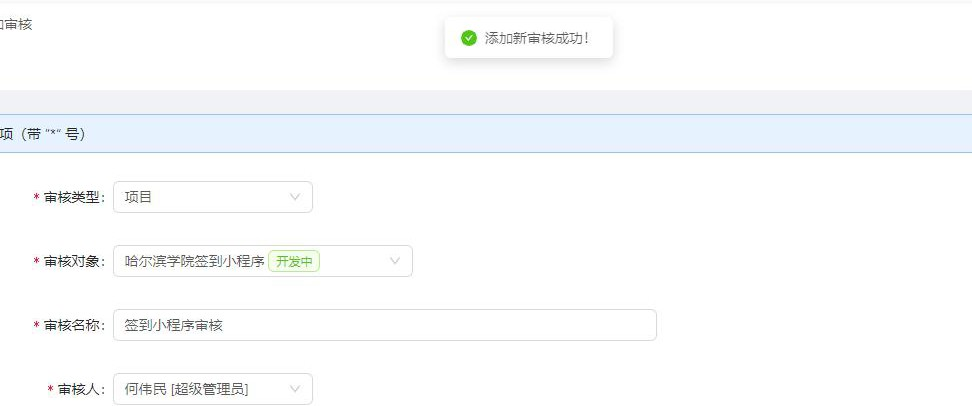
Task: Open the 审核人 dropdown with 何伟民
Action: (200, 389)
